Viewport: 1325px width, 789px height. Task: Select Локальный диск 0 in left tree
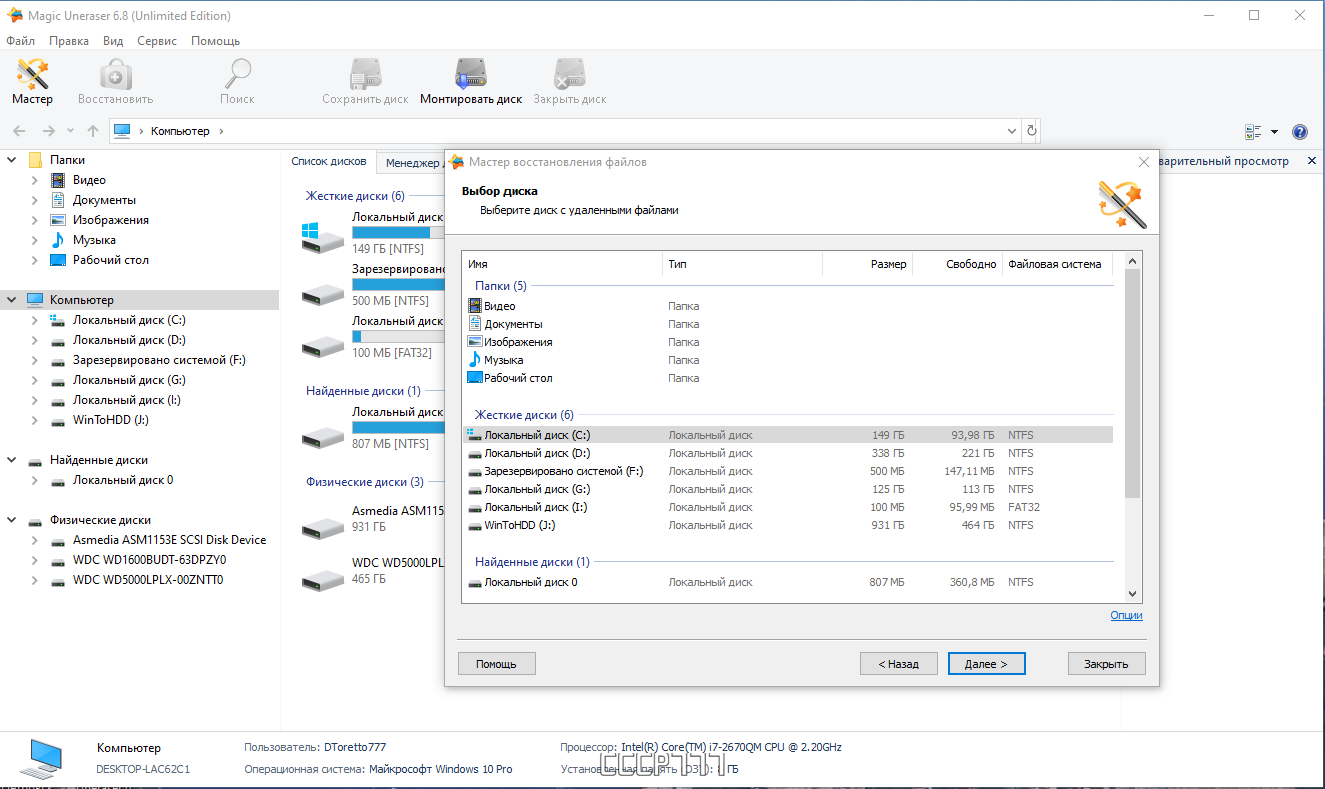point(123,480)
